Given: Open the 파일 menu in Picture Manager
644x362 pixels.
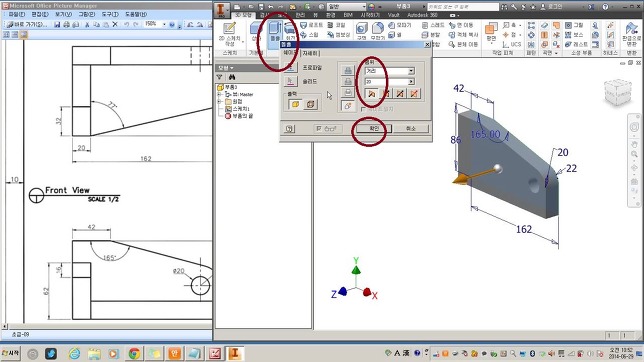Looking at the screenshot, I should [16, 14].
